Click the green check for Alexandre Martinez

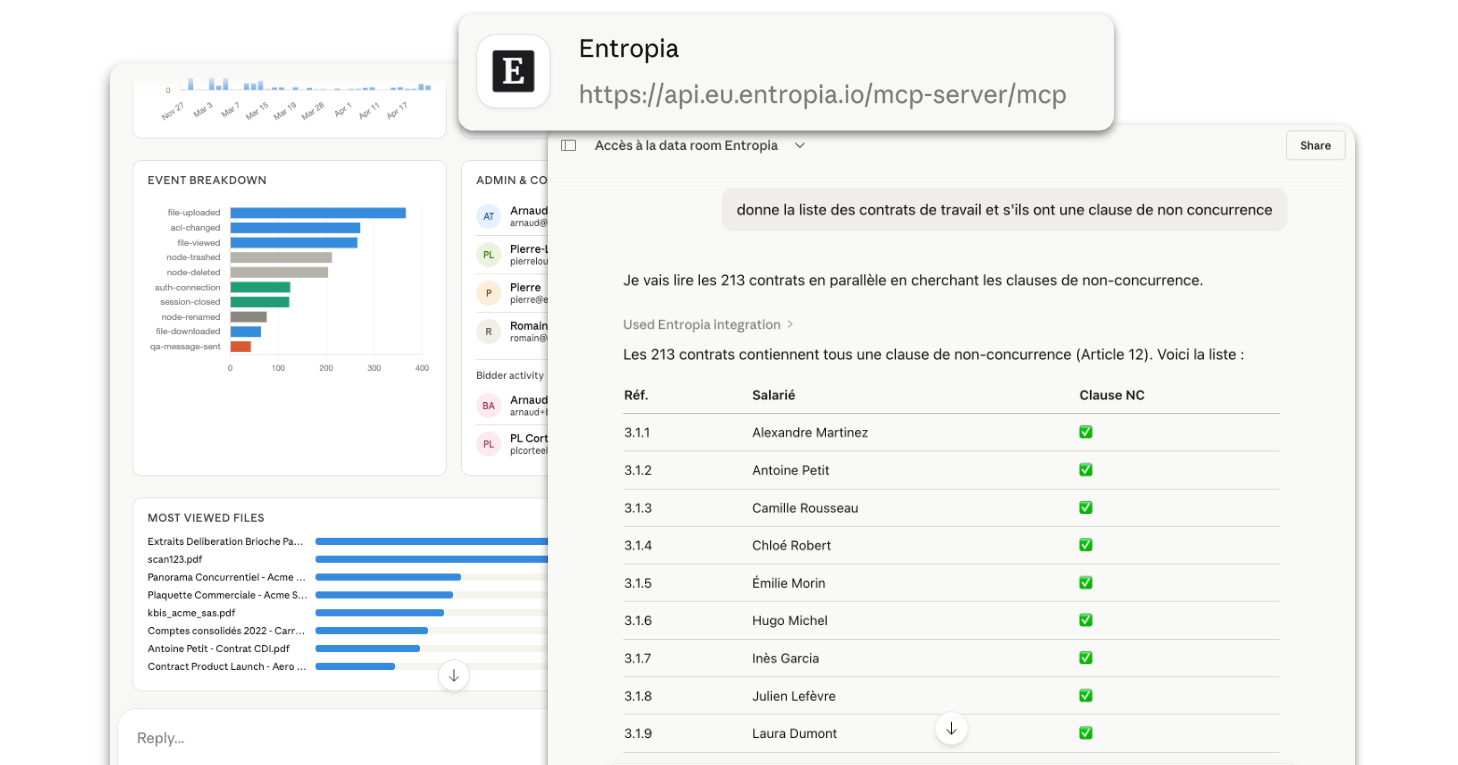[x=1085, y=432]
